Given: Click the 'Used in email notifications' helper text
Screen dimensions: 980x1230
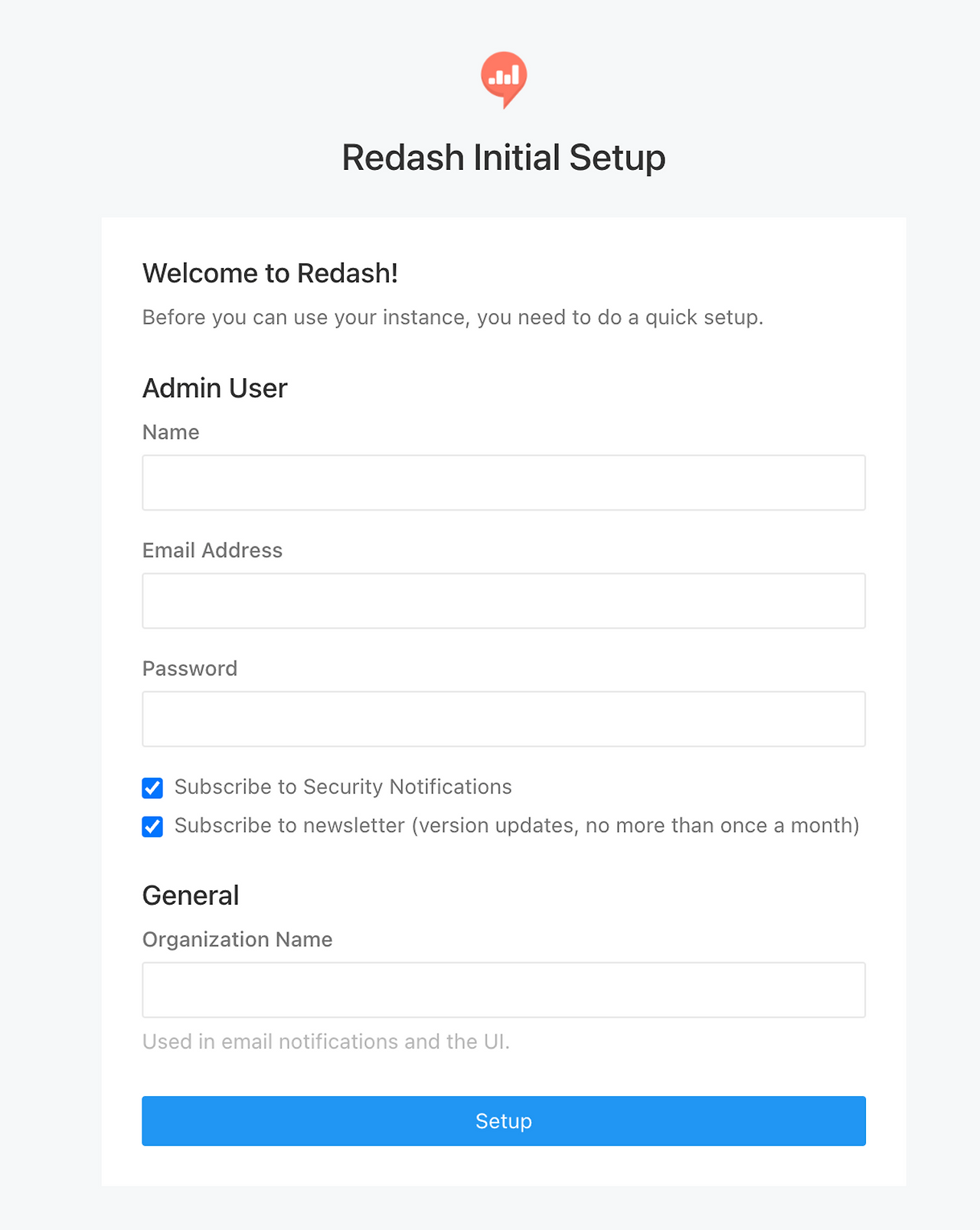Looking at the screenshot, I should pyautogui.click(x=326, y=1042).
